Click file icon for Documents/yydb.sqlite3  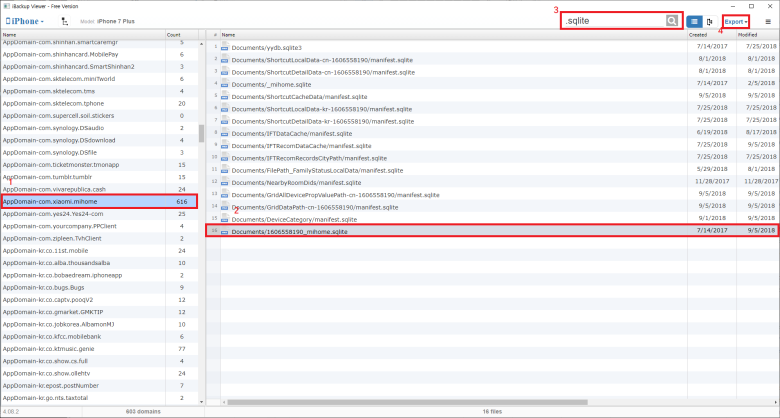click(x=225, y=47)
